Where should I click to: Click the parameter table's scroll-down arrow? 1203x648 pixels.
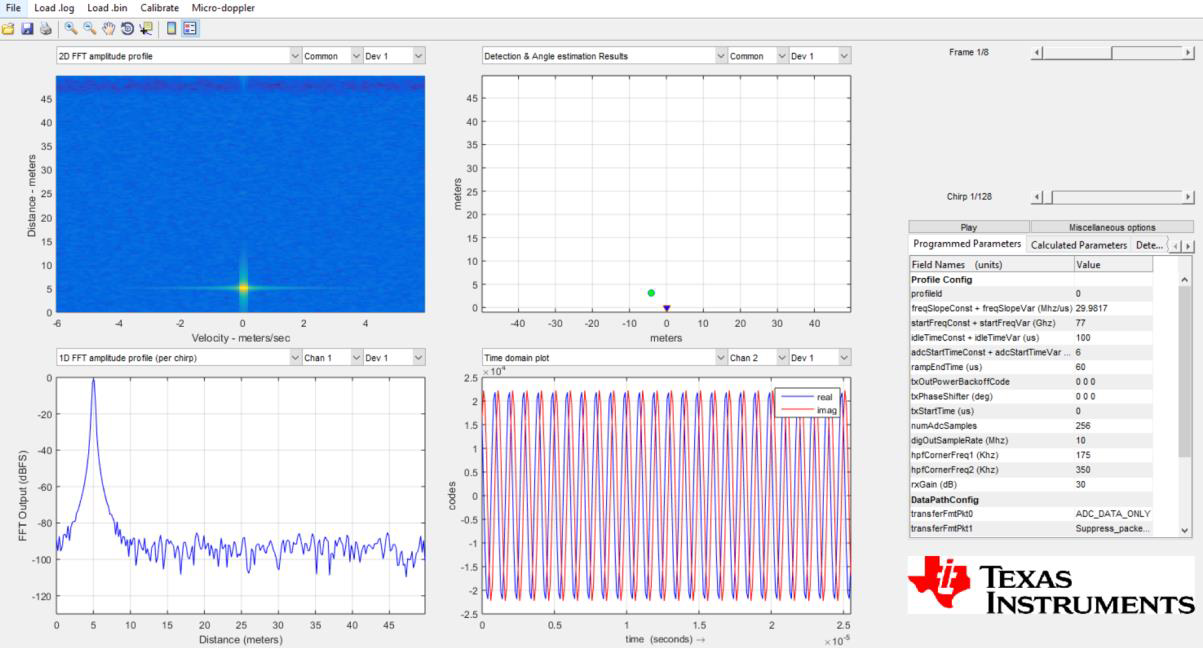pos(1185,531)
